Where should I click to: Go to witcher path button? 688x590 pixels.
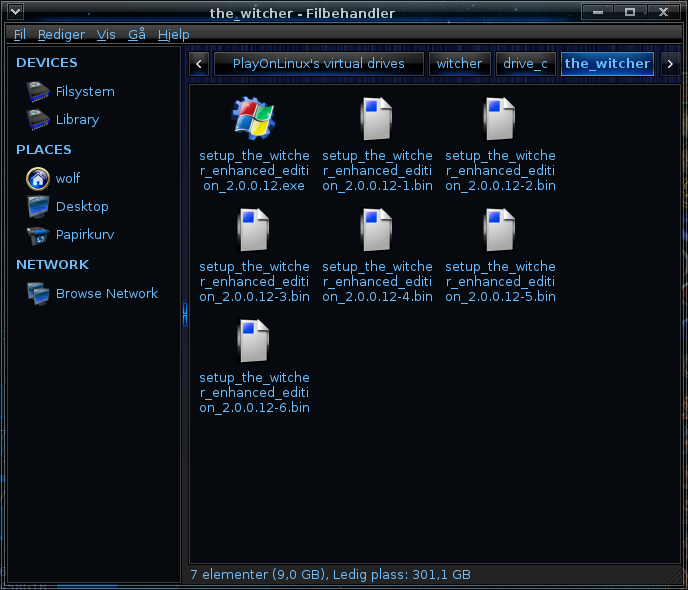(459, 64)
